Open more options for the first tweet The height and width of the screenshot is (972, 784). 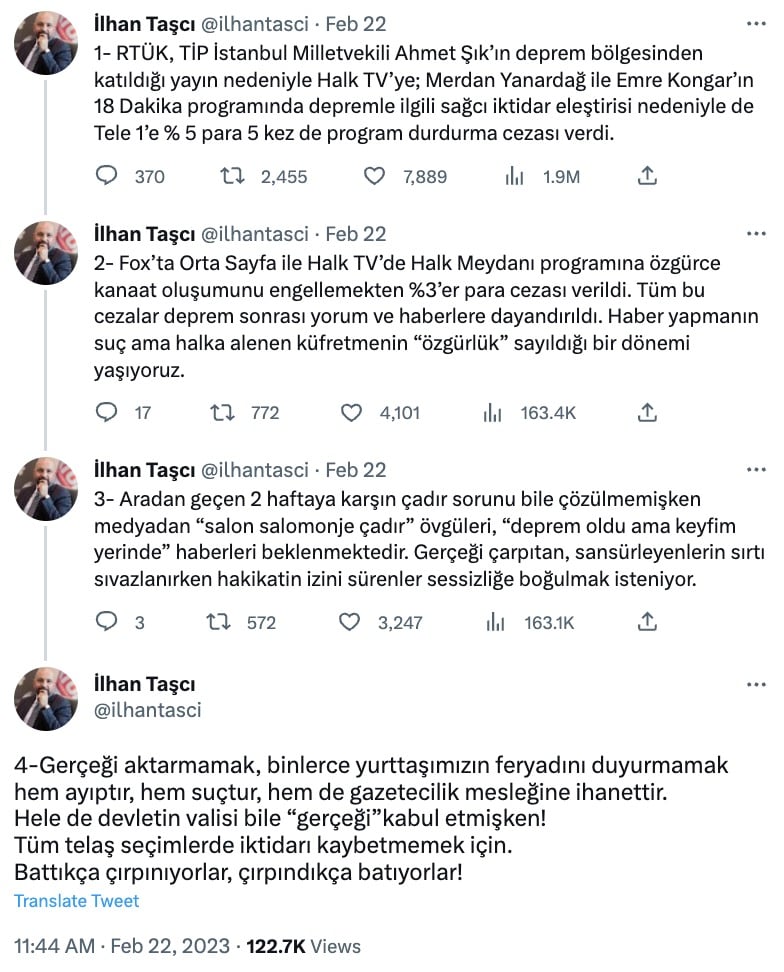(756, 24)
